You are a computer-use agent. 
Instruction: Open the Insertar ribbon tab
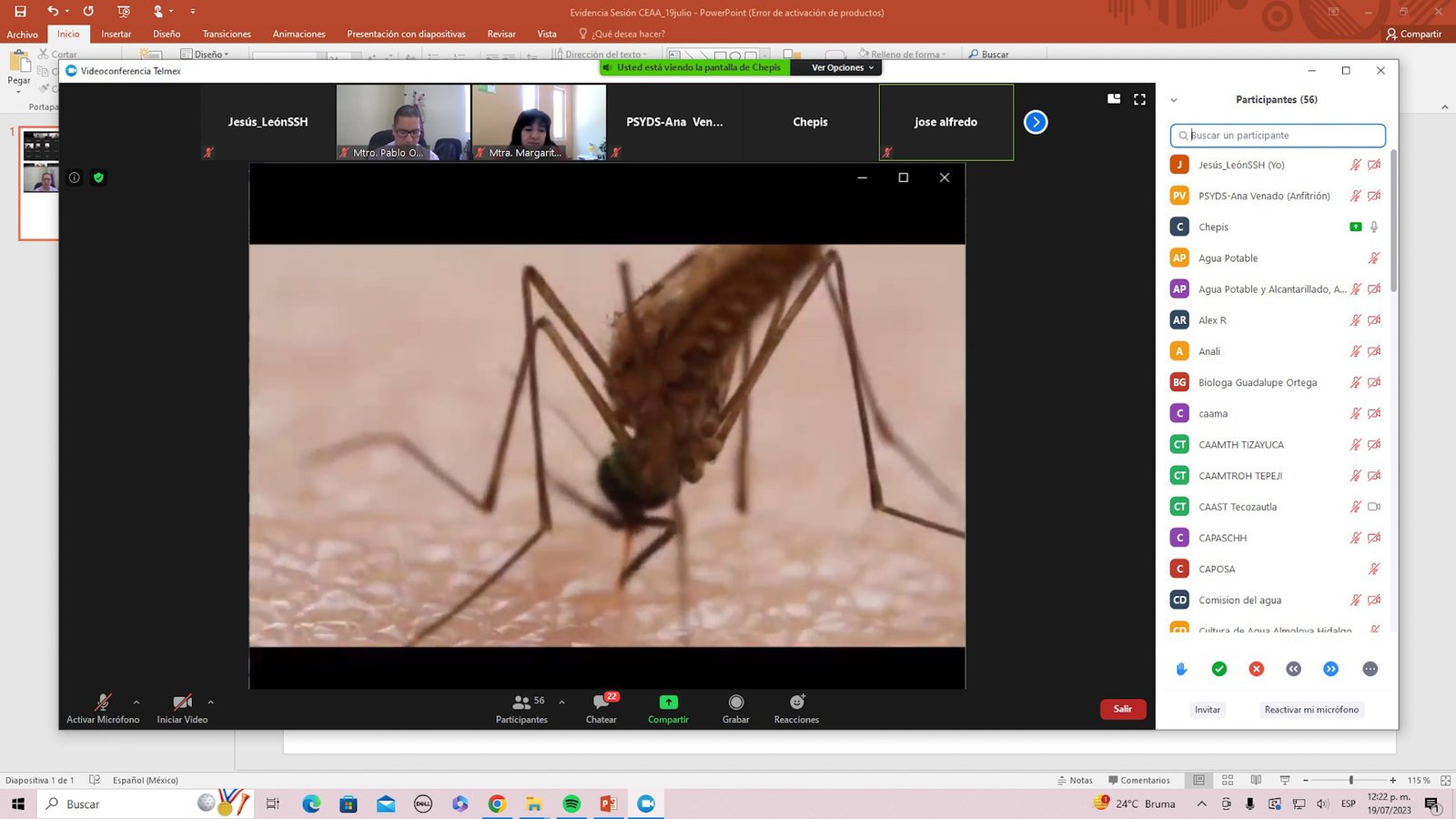[116, 34]
